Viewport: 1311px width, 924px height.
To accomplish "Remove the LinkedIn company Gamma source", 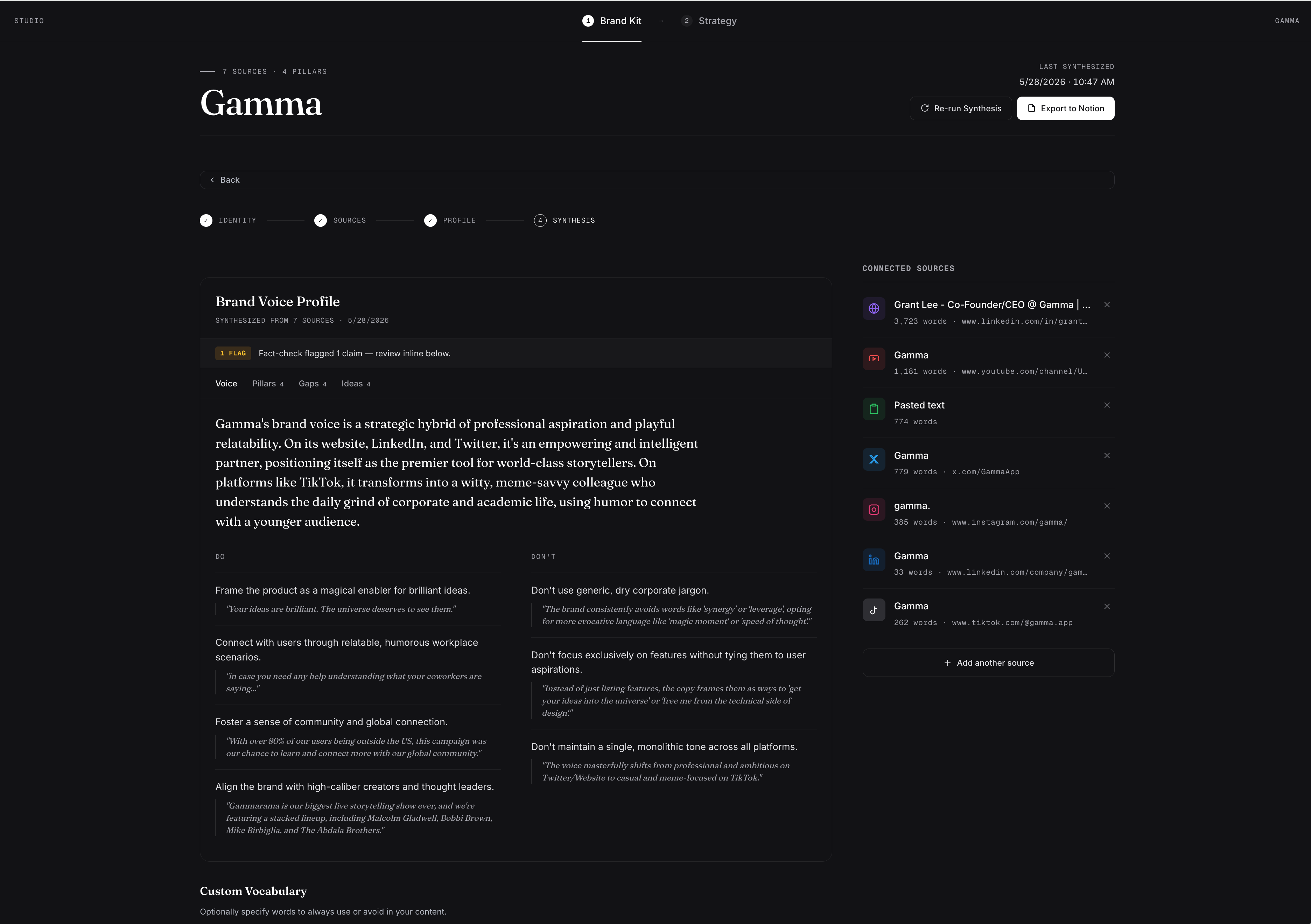I will (x=1107, y=556).
